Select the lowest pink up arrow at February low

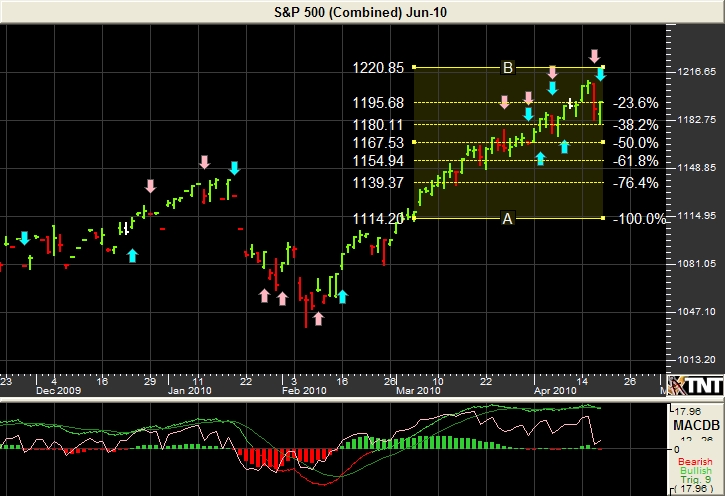point(318,318)
